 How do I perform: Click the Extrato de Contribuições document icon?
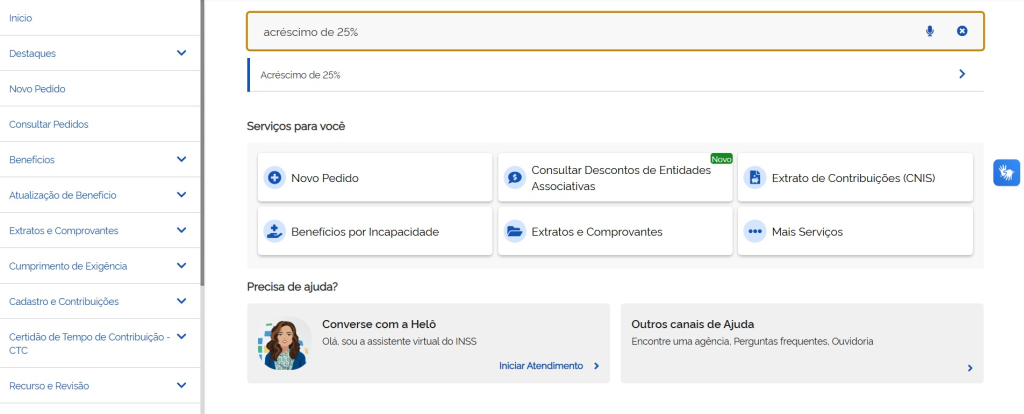coord(755,178)
